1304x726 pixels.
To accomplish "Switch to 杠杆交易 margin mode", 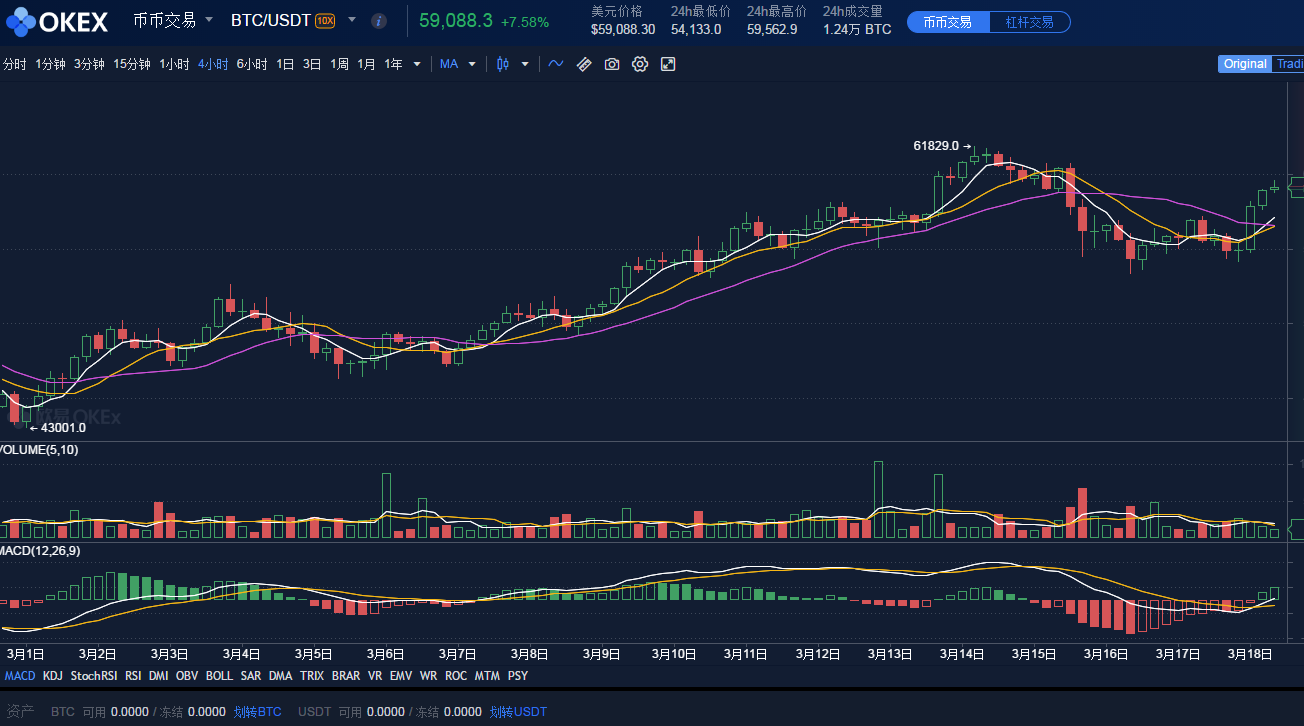I will 1029,22.
